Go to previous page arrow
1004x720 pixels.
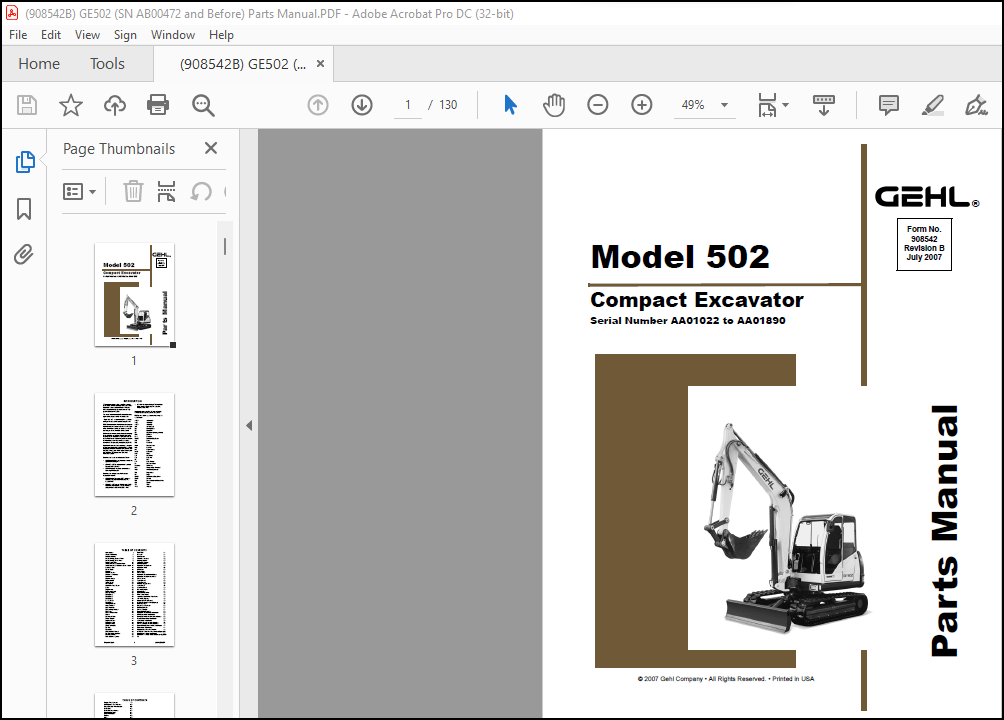[318, 105]
